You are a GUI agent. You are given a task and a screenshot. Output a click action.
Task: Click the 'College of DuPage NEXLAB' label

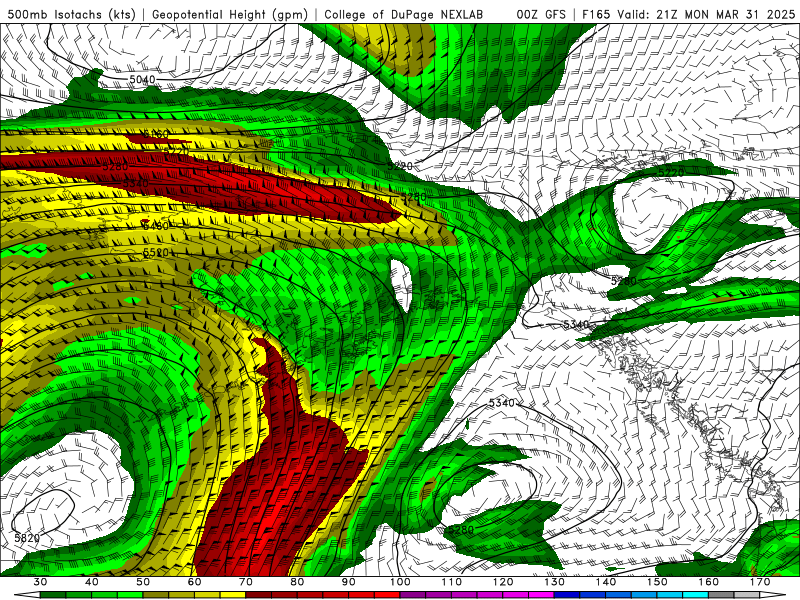404,14
